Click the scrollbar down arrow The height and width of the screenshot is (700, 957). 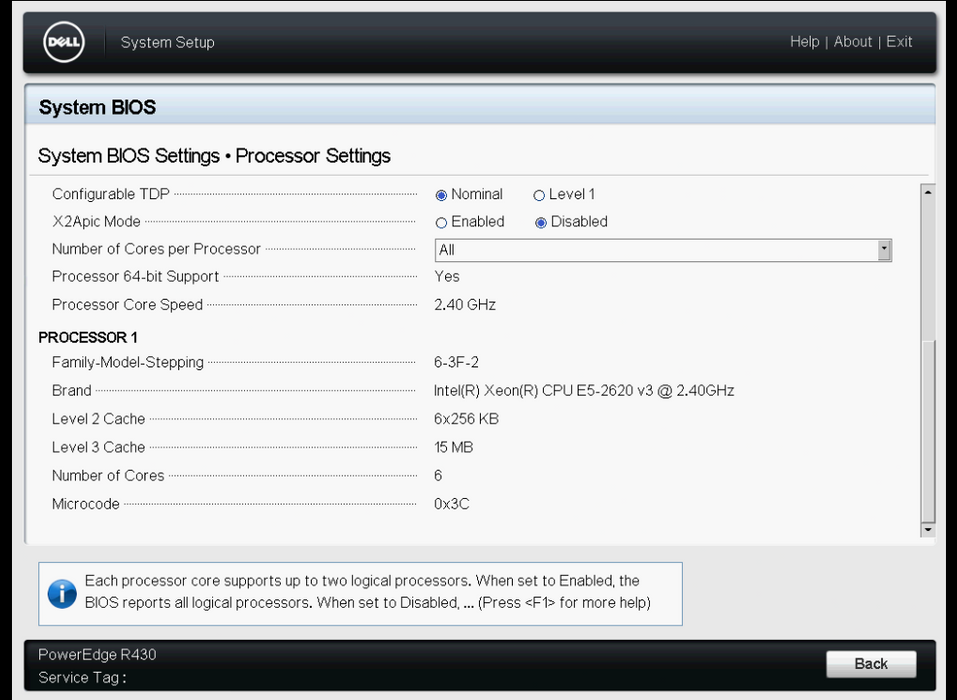[928, 530]
